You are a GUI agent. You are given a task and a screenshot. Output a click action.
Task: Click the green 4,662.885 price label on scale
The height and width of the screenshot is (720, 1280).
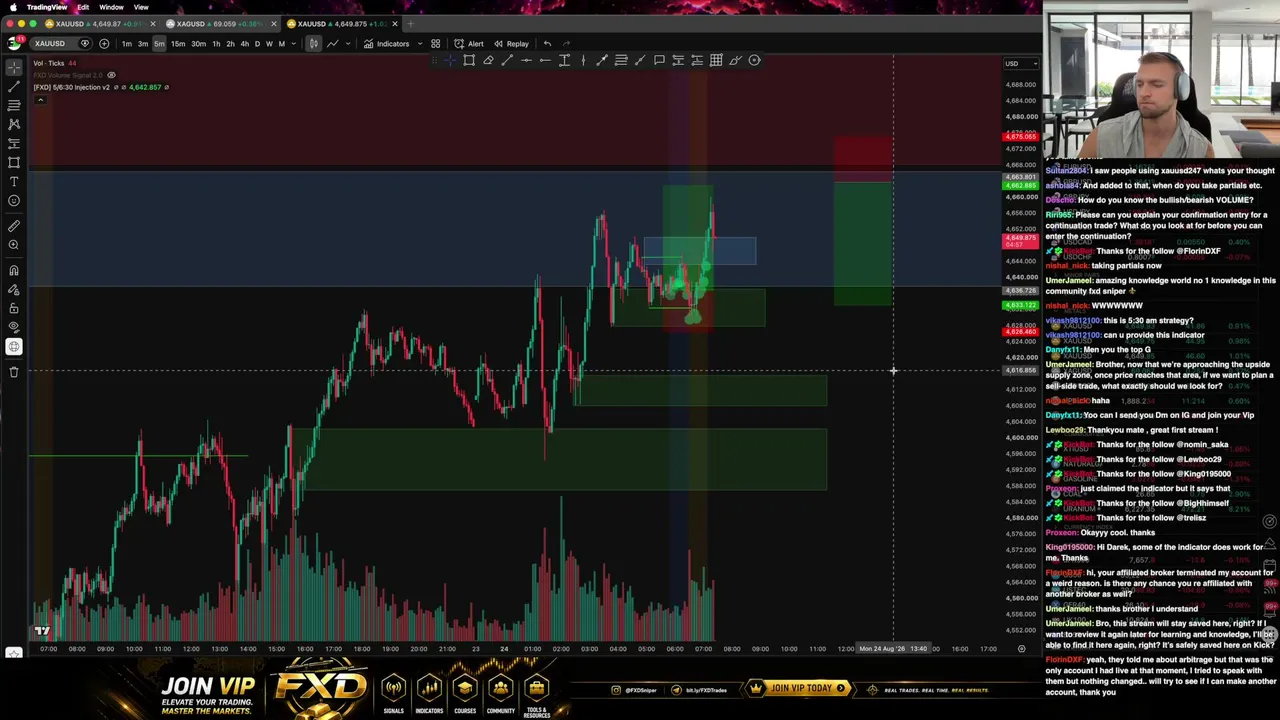click(1021, 185)
